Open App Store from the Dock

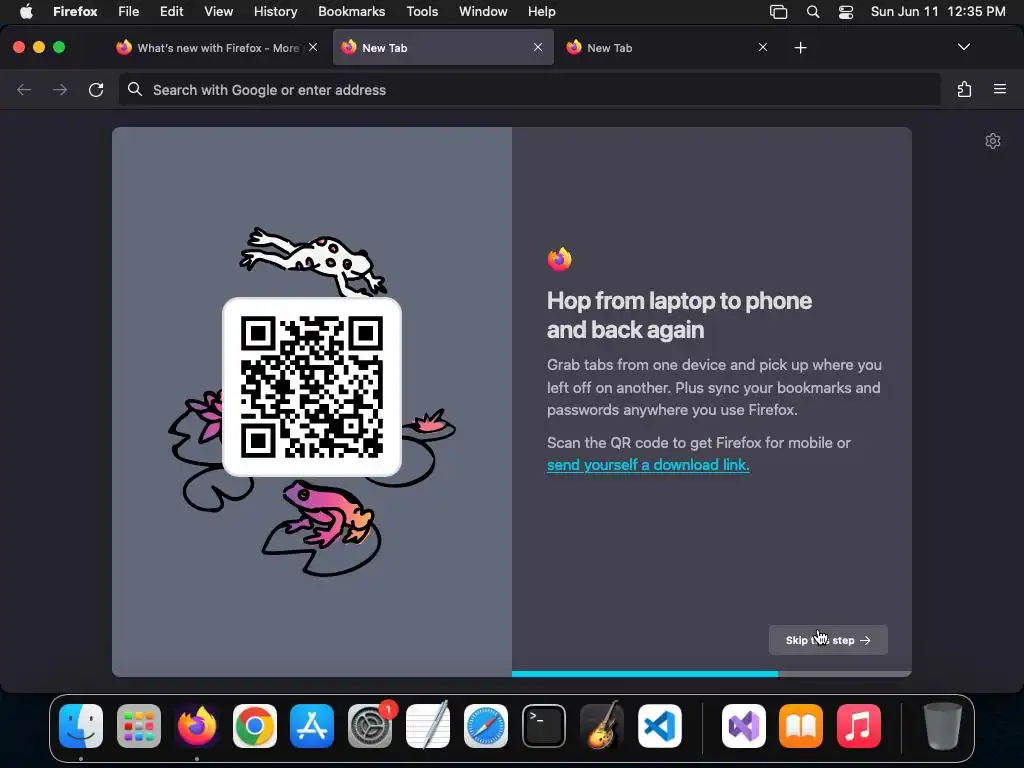pos(312,726)
